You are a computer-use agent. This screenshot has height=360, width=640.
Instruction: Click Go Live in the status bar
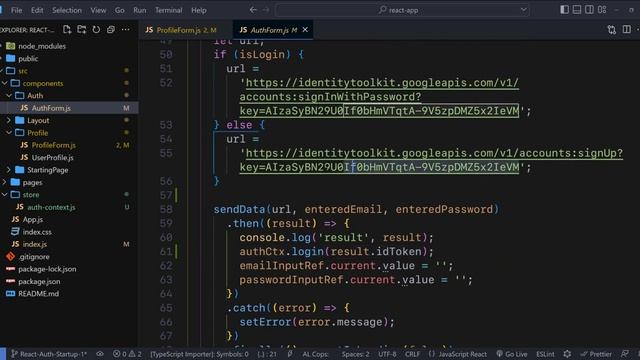pos(512,354)
